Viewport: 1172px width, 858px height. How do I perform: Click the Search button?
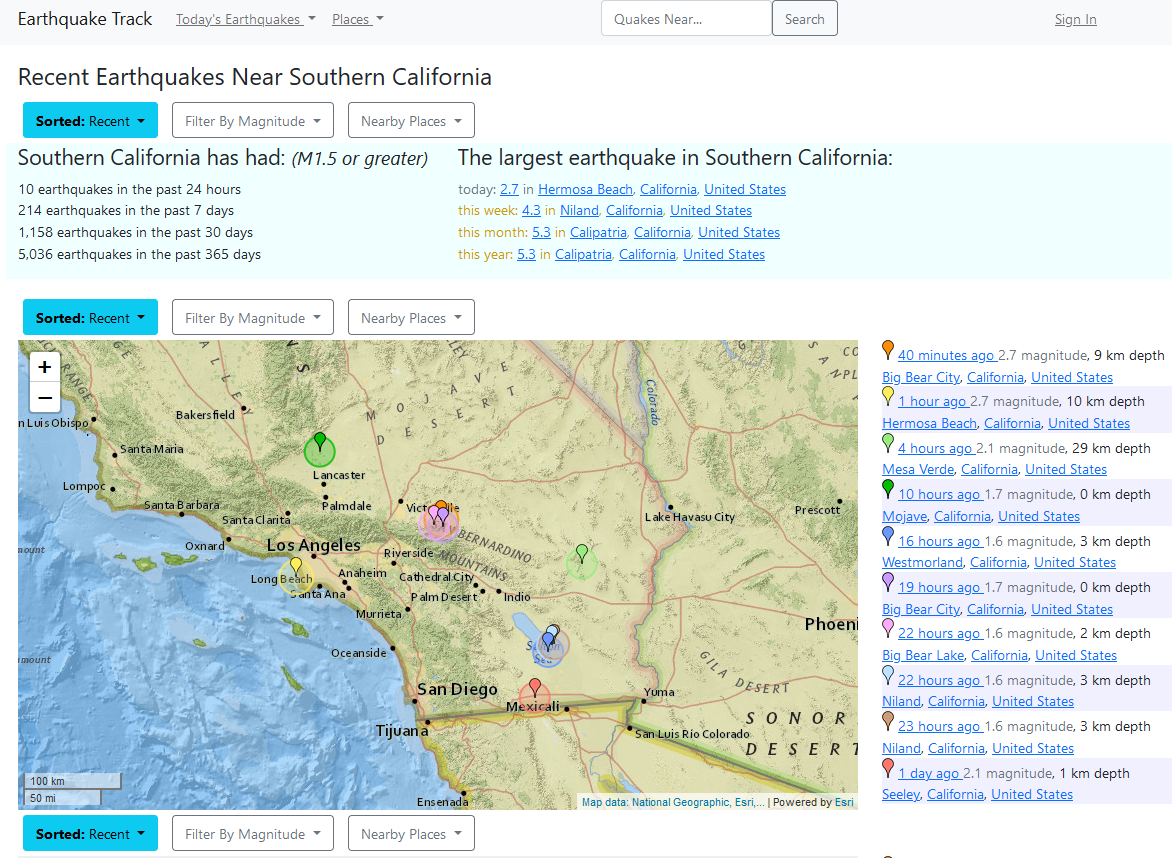(804, 19)
